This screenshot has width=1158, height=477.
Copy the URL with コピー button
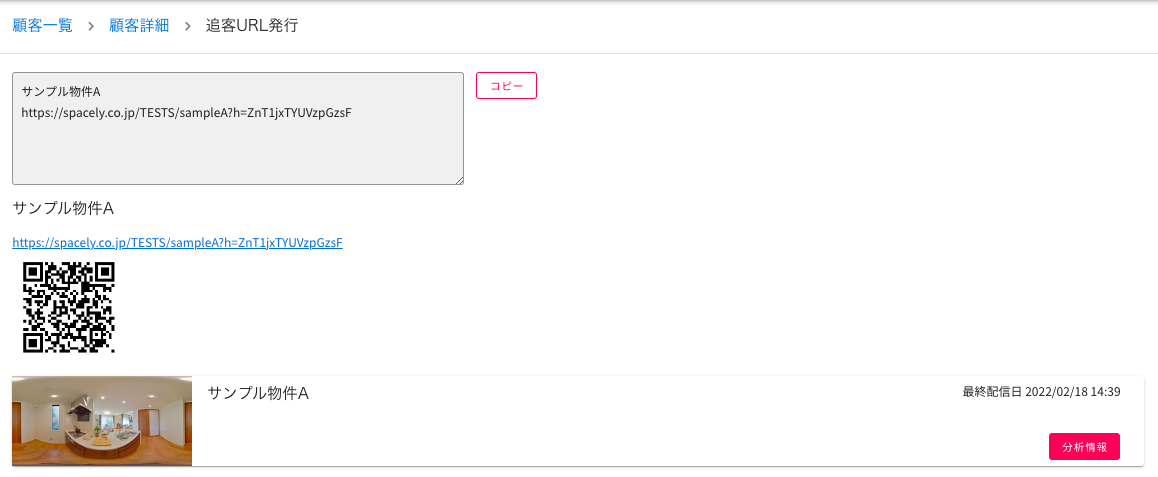pos(506,86)
